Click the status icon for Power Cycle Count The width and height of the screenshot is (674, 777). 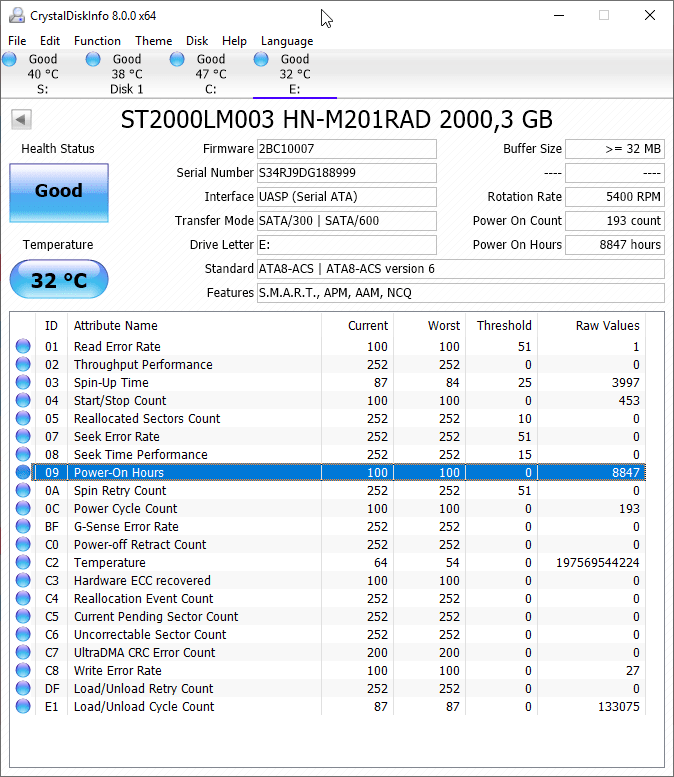tap(23, 508)
